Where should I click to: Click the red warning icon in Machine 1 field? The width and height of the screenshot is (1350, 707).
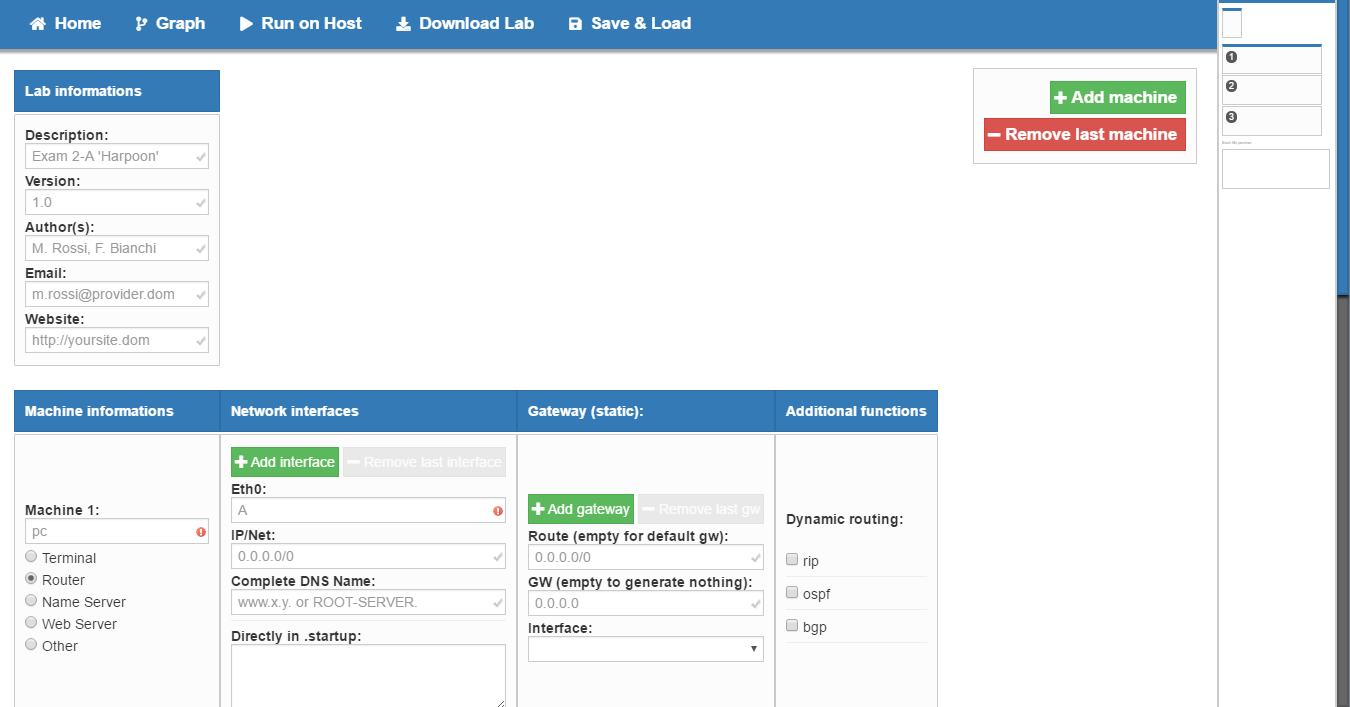201,533
